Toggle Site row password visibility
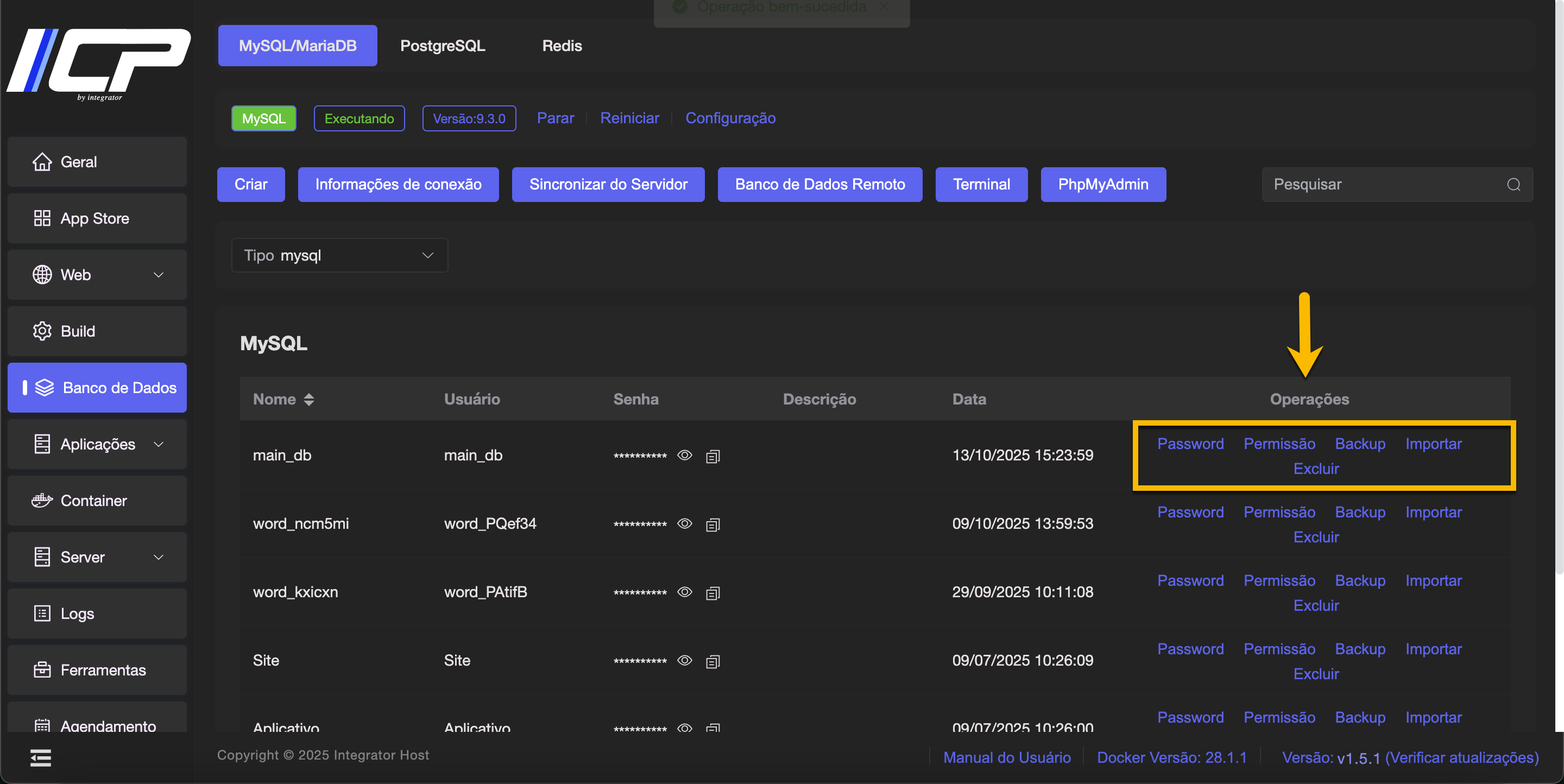The height and width of the screenshot is (784, 1564). click(x=684, y=660)
